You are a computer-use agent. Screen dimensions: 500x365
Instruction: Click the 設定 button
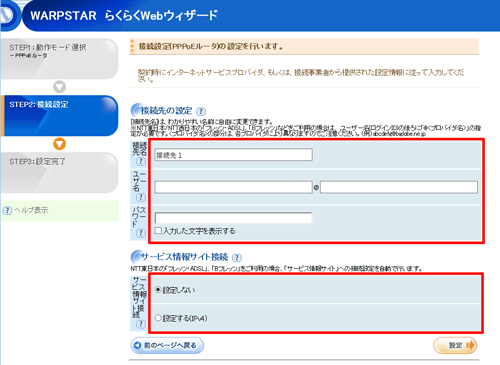455,345
